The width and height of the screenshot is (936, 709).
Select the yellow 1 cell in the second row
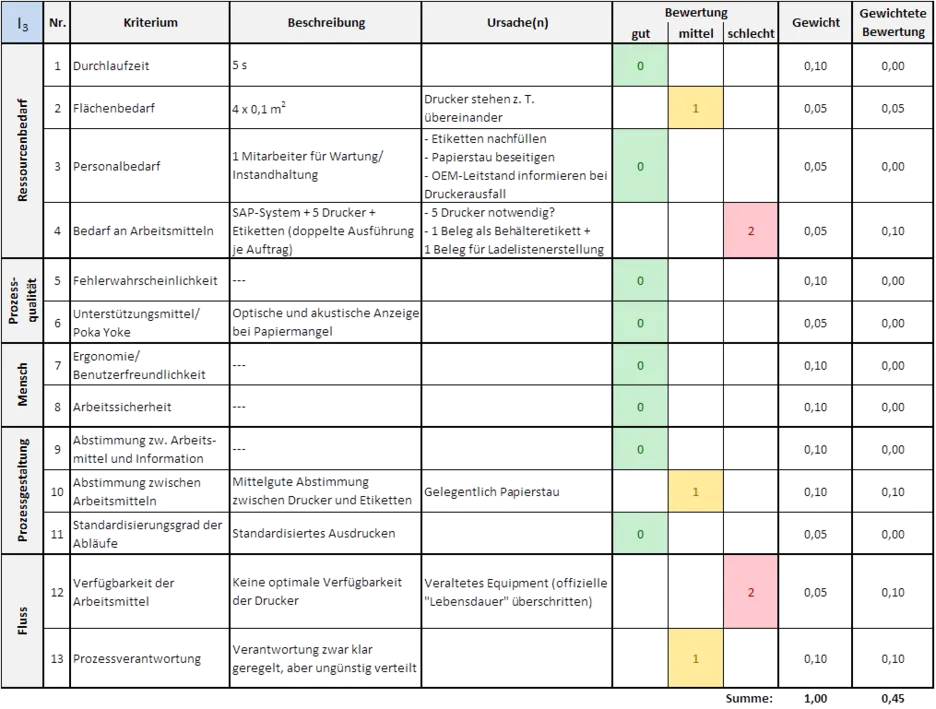[x=695, y=108]
